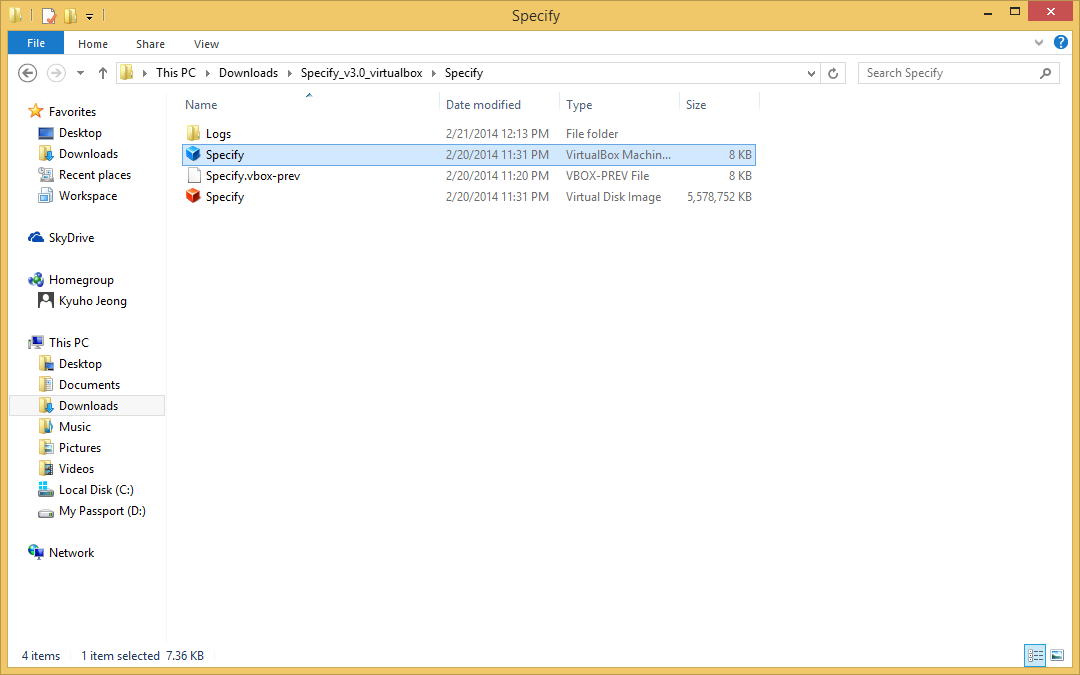Screen dimensions: 1080x675
Task: Open Documents under This PC
Action: click(89, 385)
